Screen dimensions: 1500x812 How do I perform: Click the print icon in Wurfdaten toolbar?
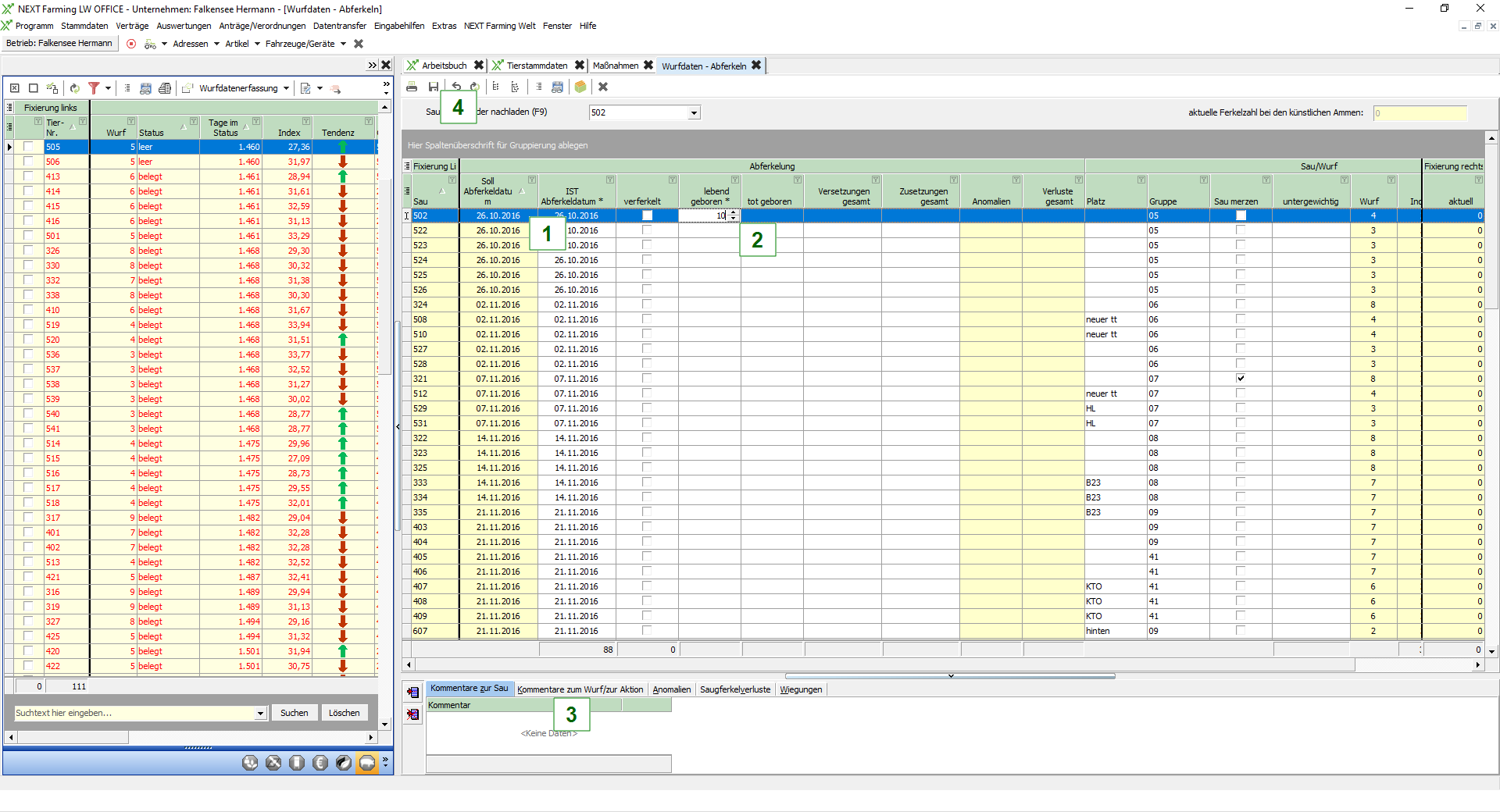412,87
